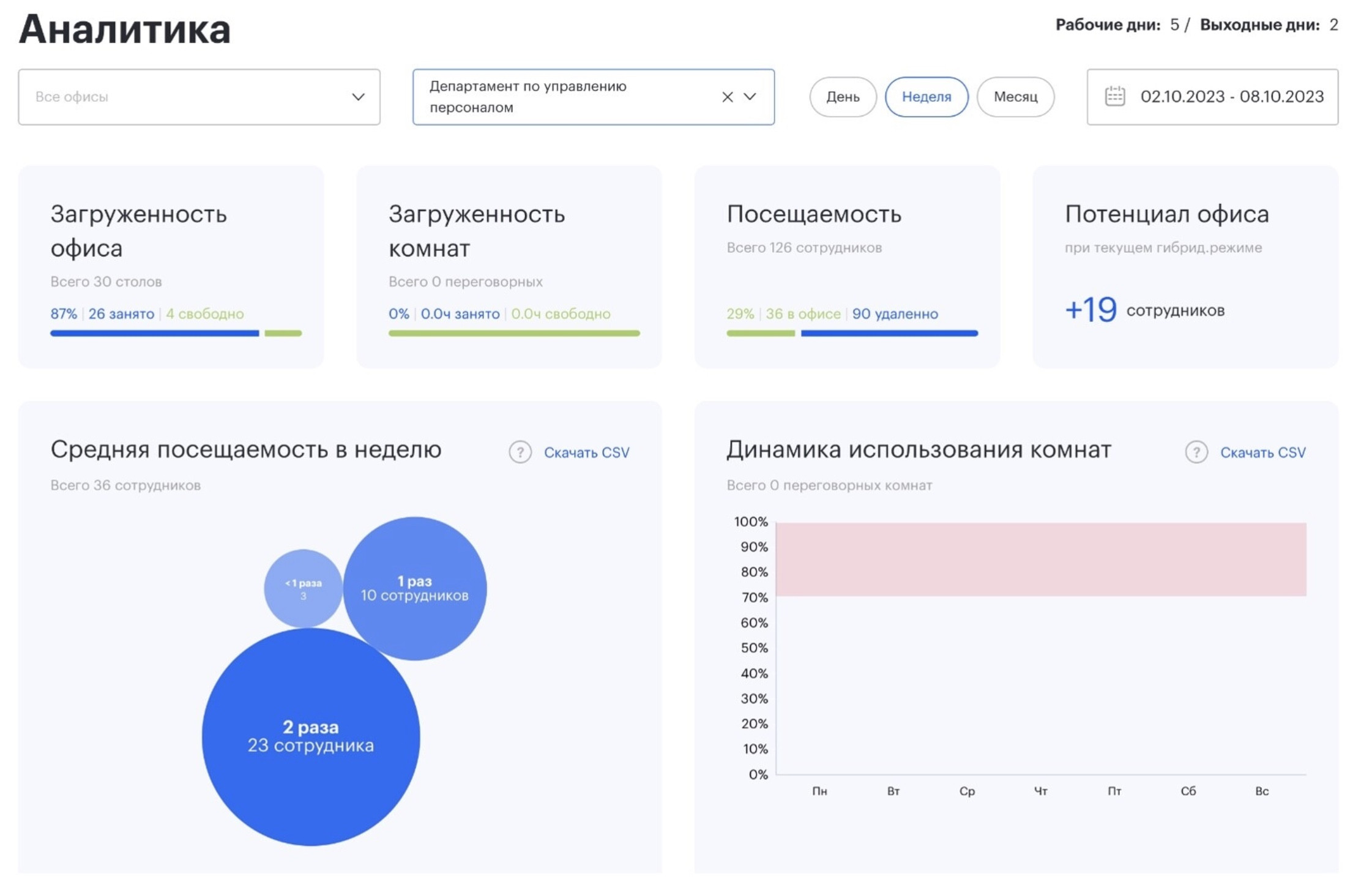Select the 'Неделя' period option
1372x890 pixels.
coord(926,97)
